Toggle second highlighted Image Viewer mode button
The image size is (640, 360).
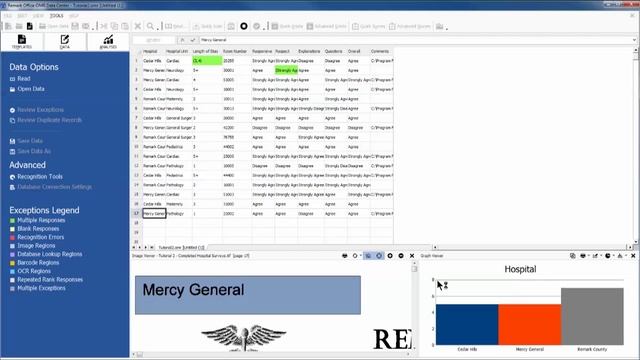[379, 256]
